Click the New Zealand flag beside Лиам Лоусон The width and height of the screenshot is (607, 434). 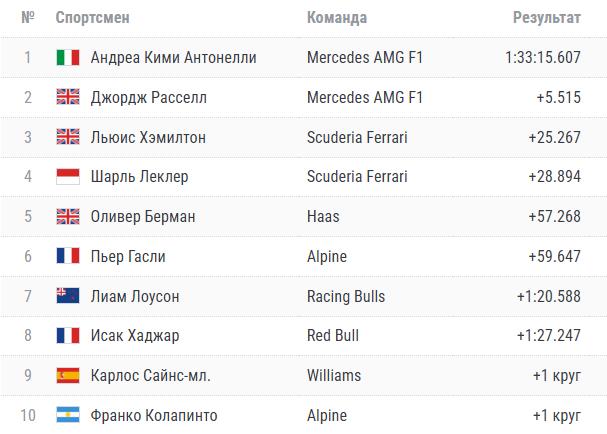pos(67,296)
